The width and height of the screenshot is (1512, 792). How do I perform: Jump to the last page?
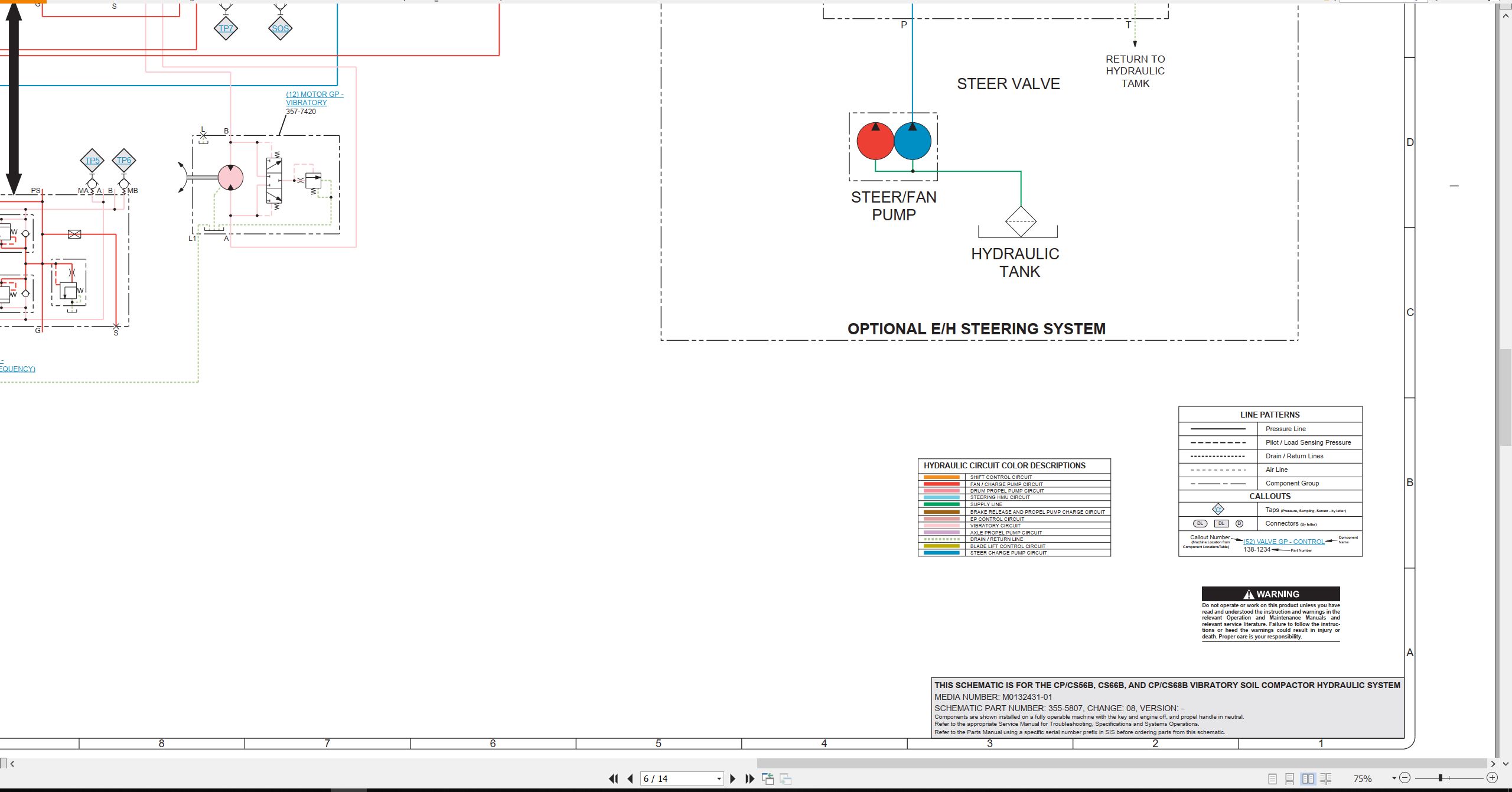click(750, 778)
